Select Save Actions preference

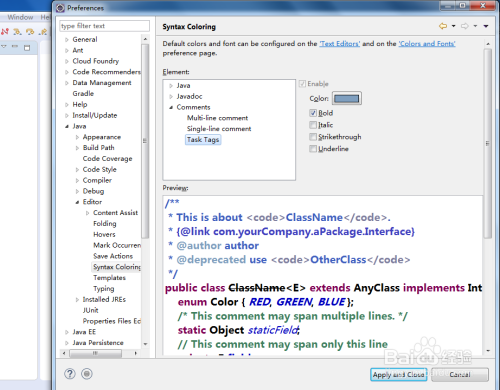[x=113, y=256]
